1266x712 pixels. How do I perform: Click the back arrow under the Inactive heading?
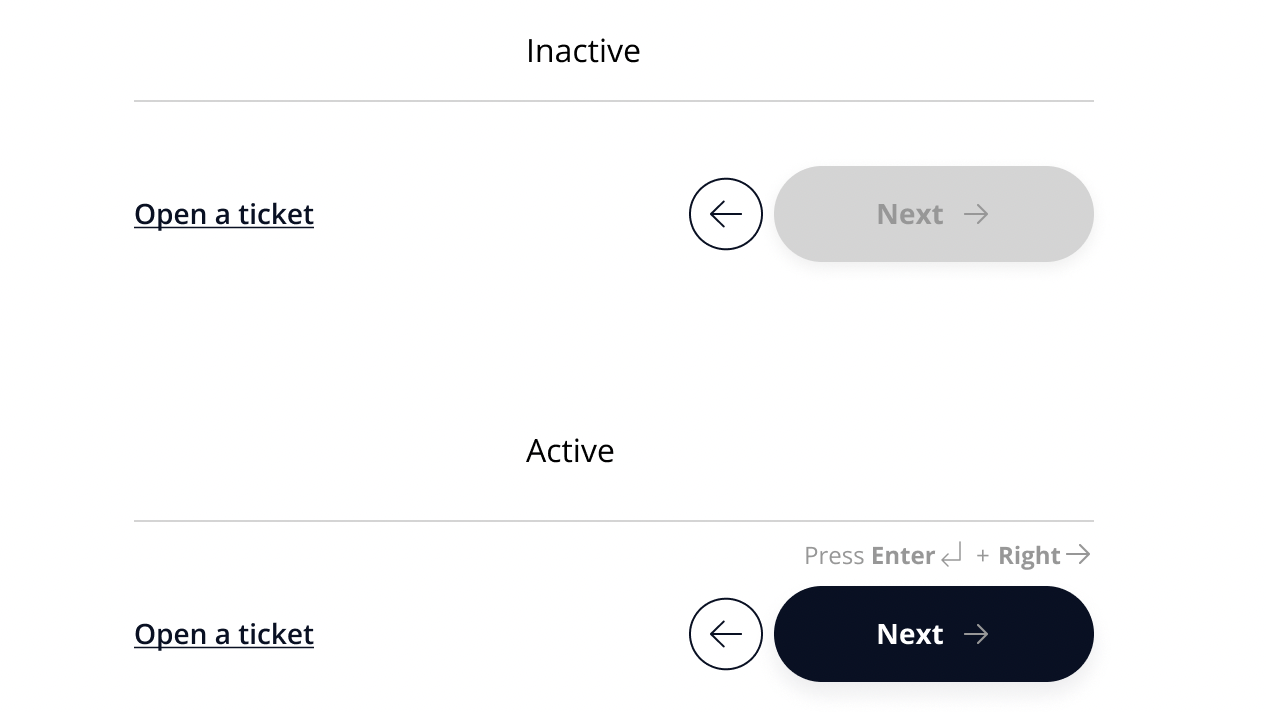point(726,214)
